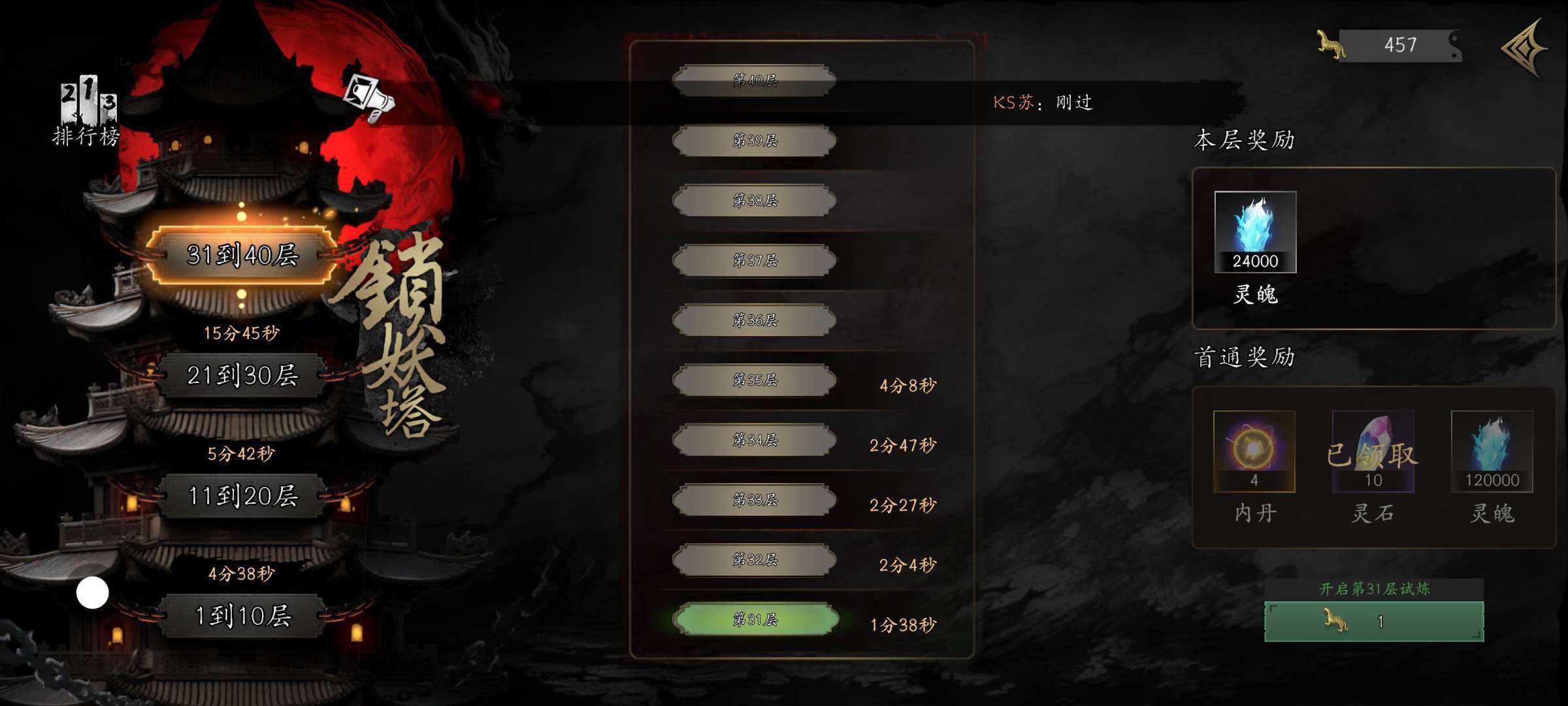Tap the claimed 灵石 reward icon

1373,451
